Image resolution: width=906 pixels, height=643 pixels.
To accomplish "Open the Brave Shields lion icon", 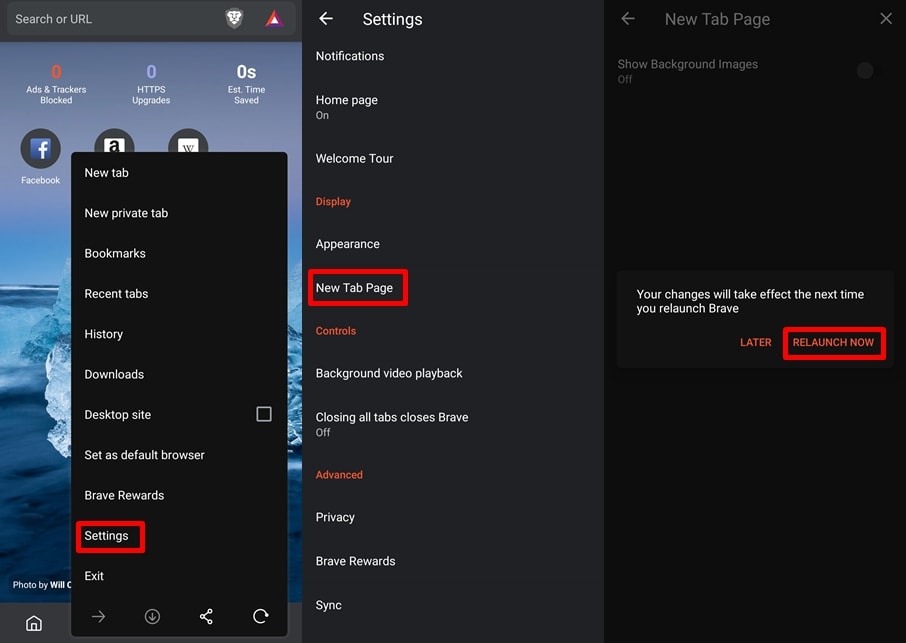I will coord(234,19).
